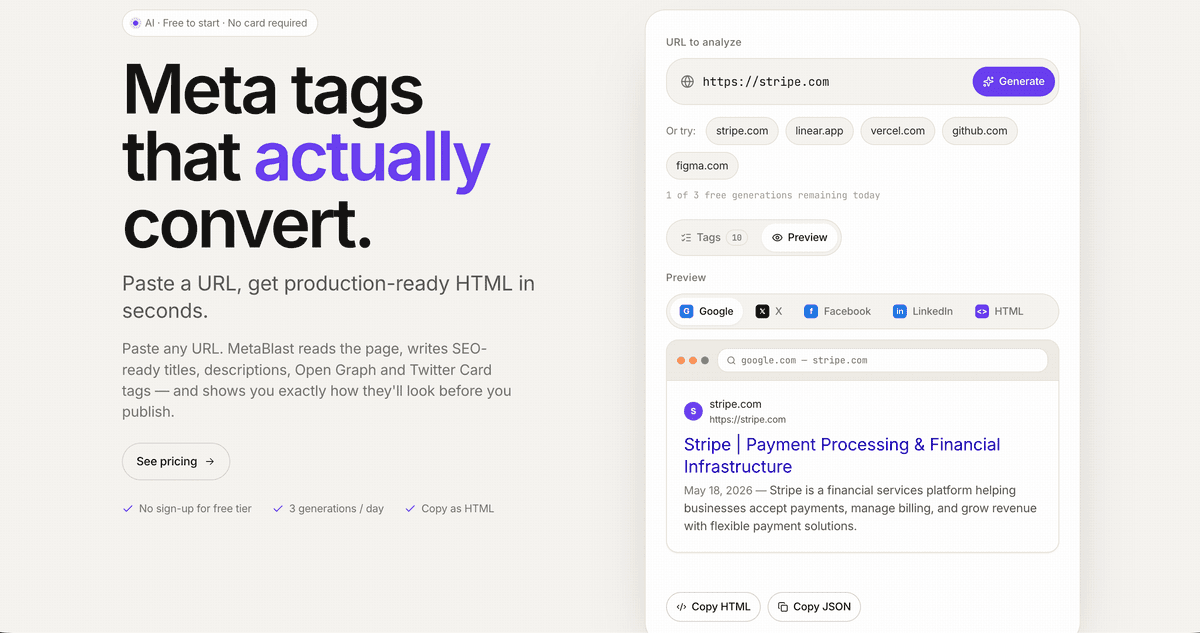Click the "3 generations / day" text
Viewport: 1200px width, 633px height.
click(x=336, y=508)
